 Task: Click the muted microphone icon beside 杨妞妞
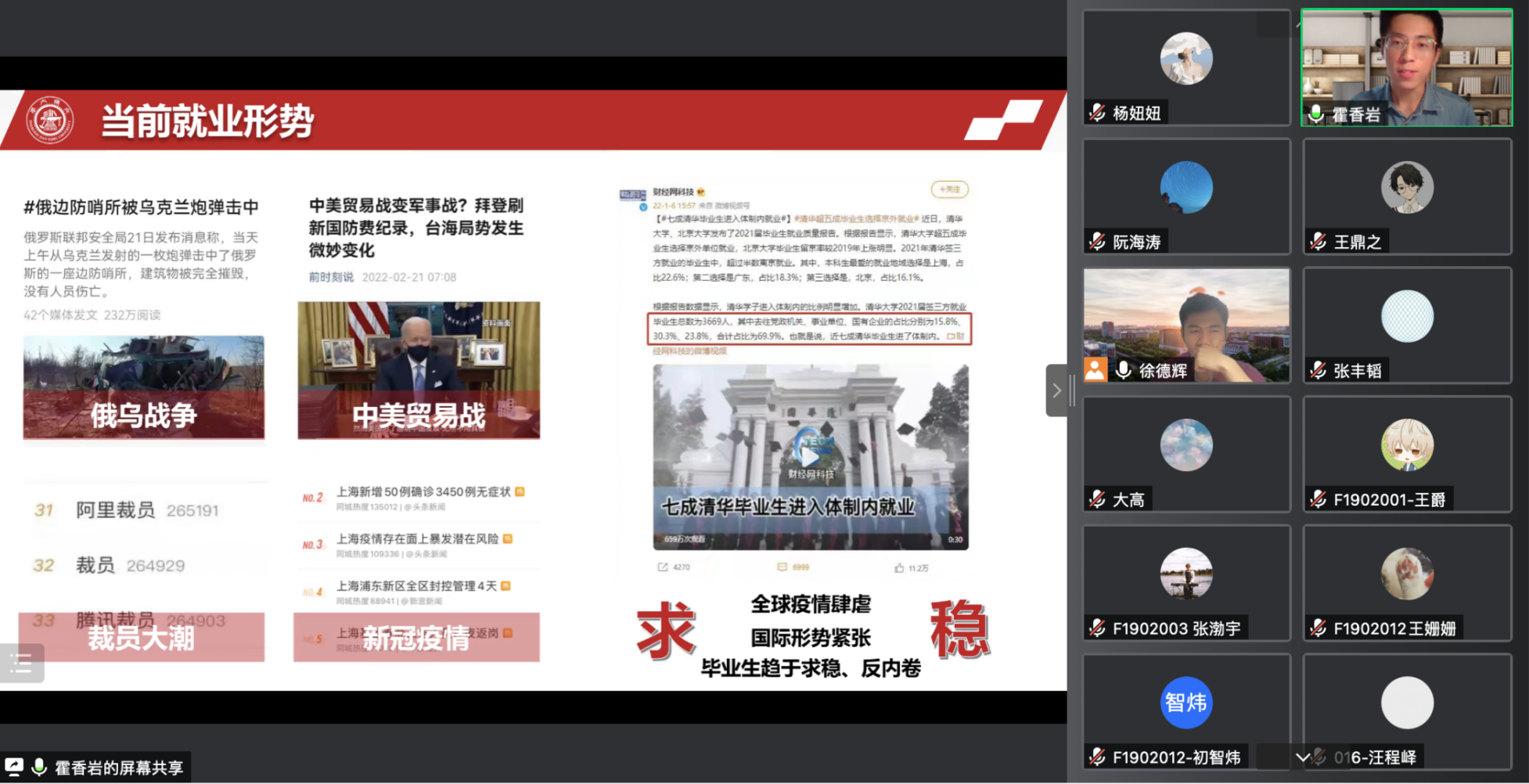(x=1095, y=112)
